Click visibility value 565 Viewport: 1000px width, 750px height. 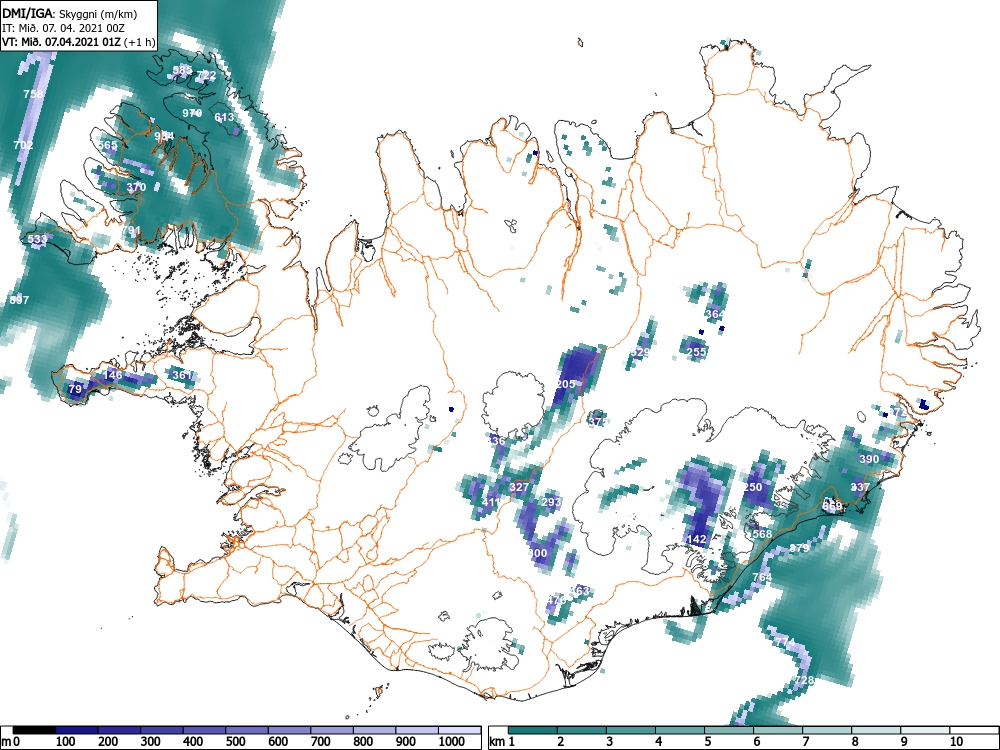tap(108, 145)
